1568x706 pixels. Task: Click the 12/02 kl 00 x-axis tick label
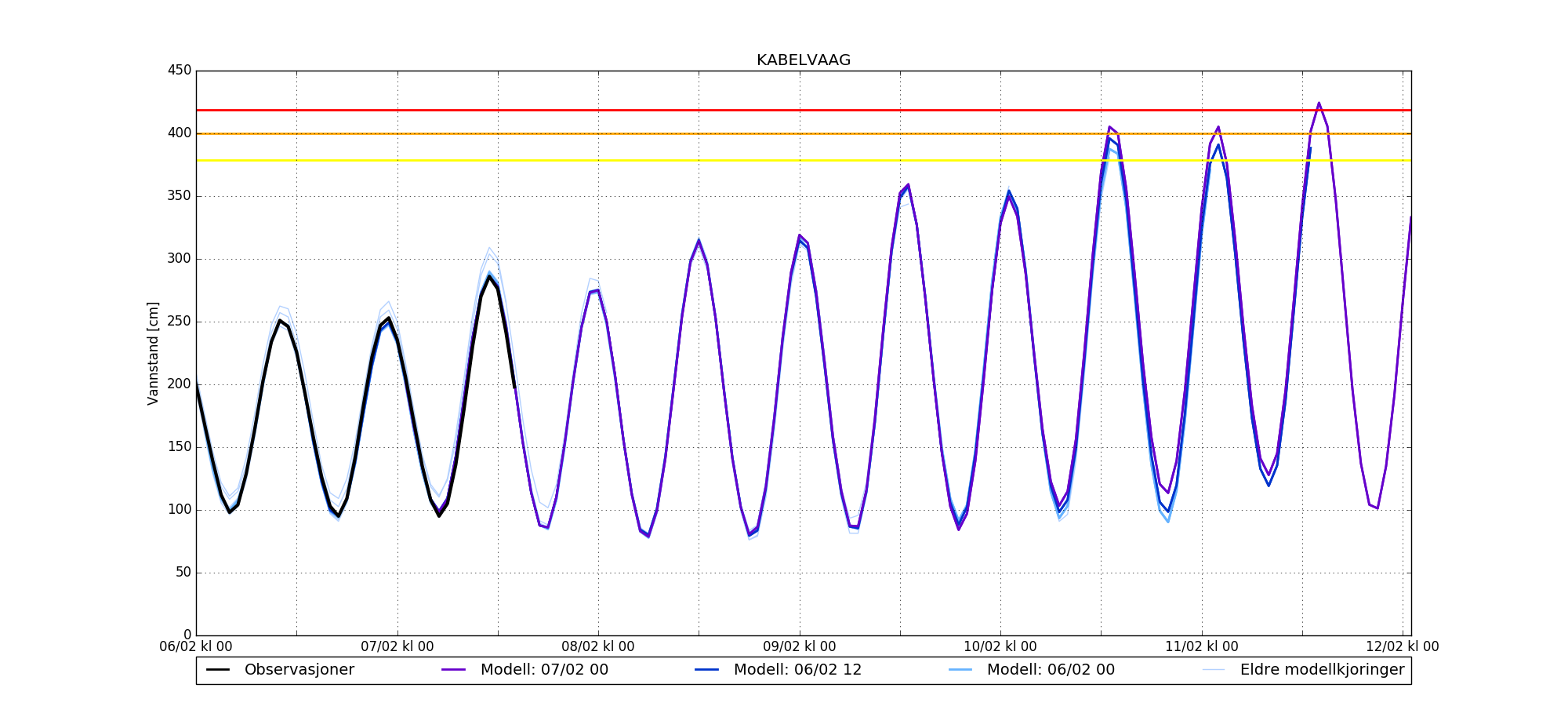1403,647
